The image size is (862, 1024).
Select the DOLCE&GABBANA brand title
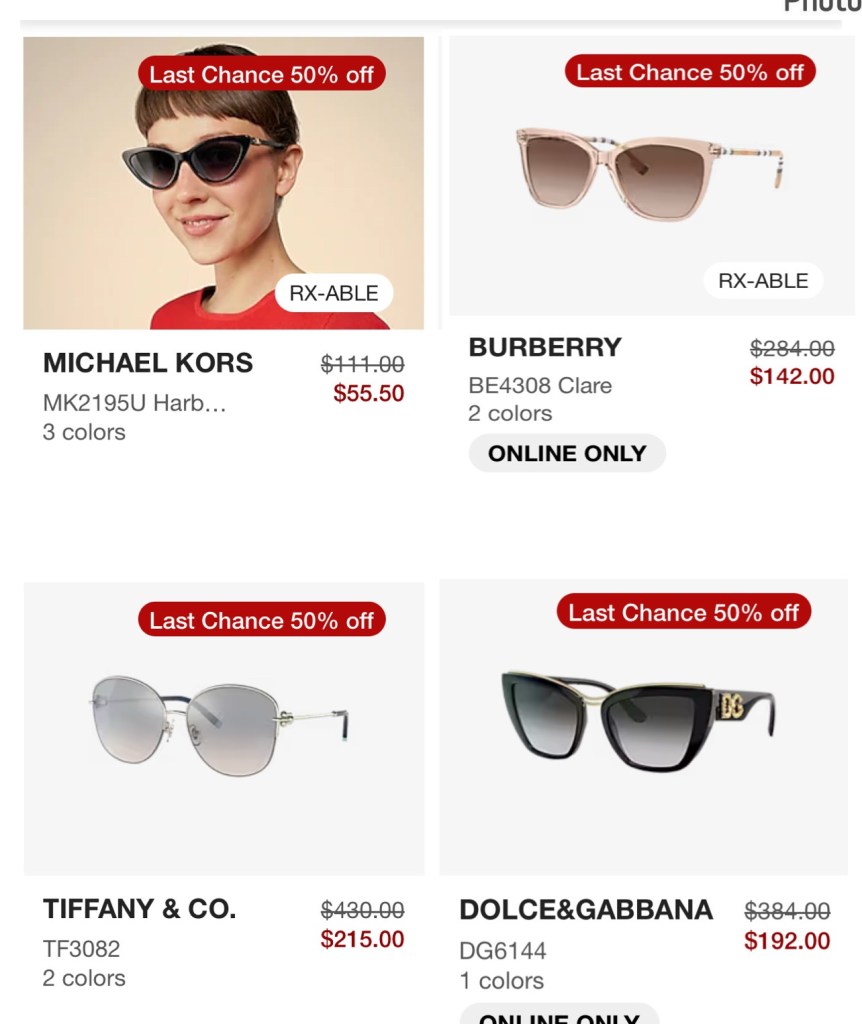[x=586, y=910]
